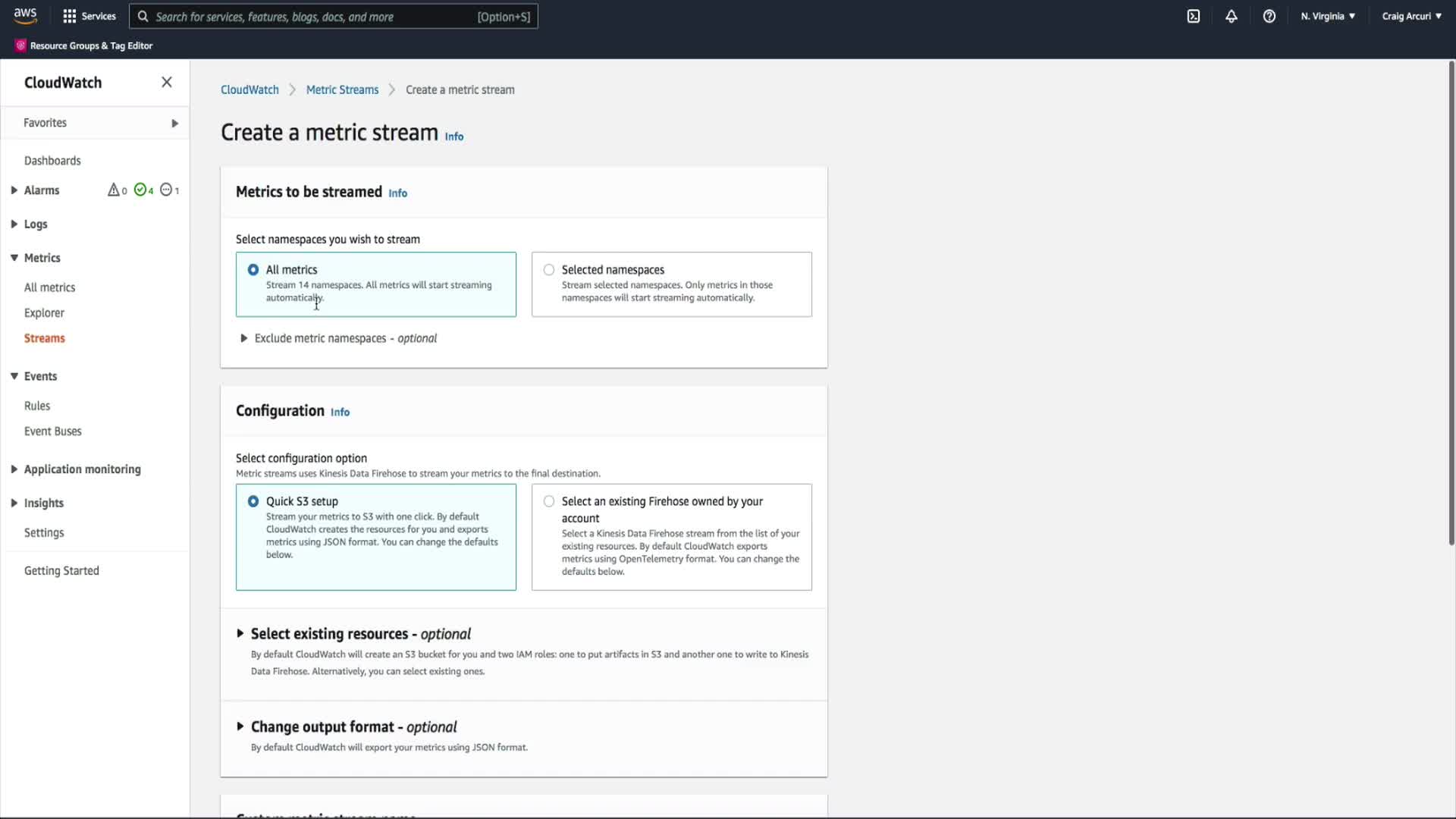The width and height of the screenshot is (1456, 819).
Task: Select the All metrics radio option
Action: point(253,270)
